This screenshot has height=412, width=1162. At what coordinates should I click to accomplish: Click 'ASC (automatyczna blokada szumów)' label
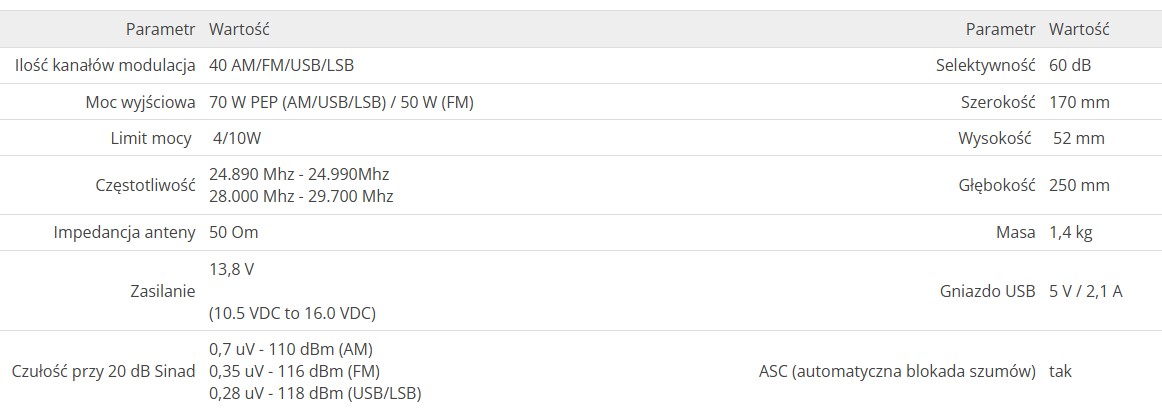tap(897, 371)
